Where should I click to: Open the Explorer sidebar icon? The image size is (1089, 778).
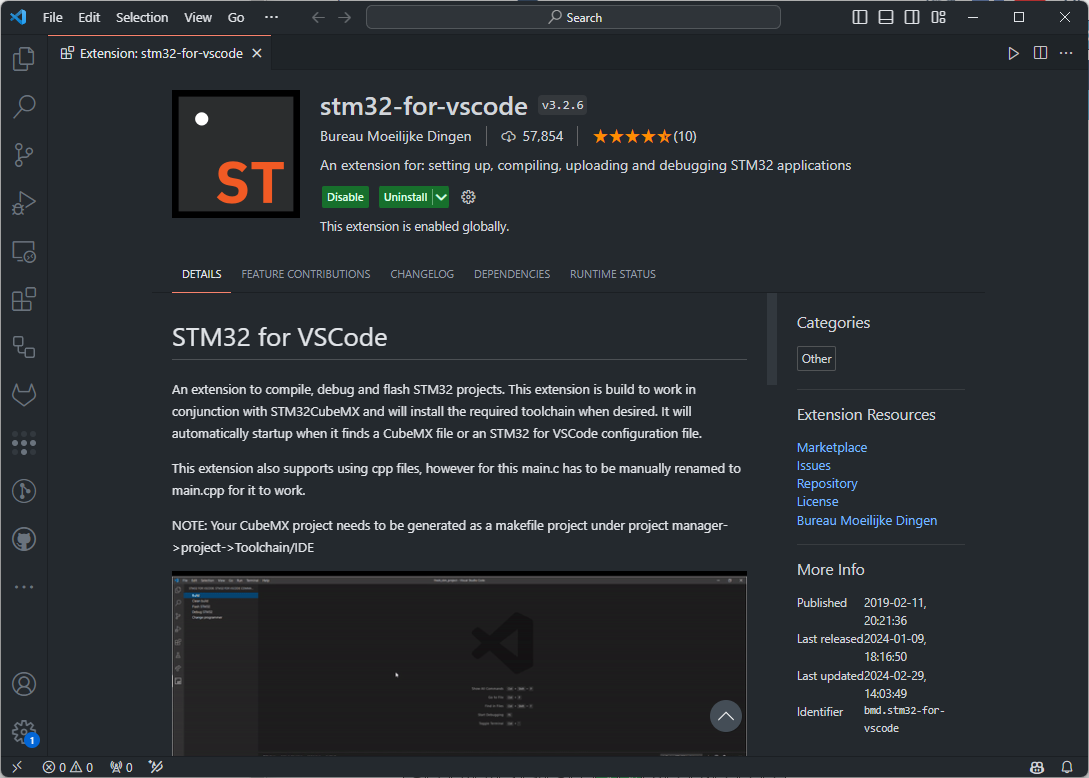(24, 58)
